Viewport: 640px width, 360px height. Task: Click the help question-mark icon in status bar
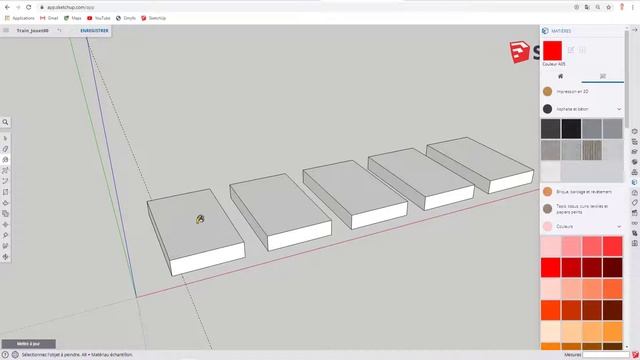5,355
